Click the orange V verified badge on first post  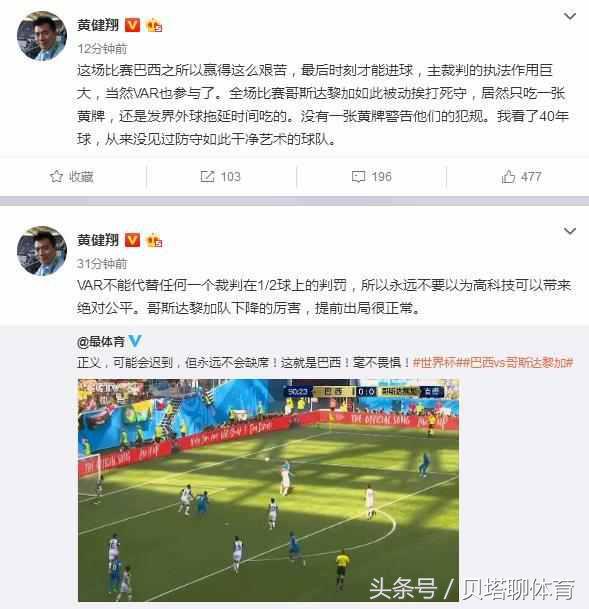click(132, 25)
